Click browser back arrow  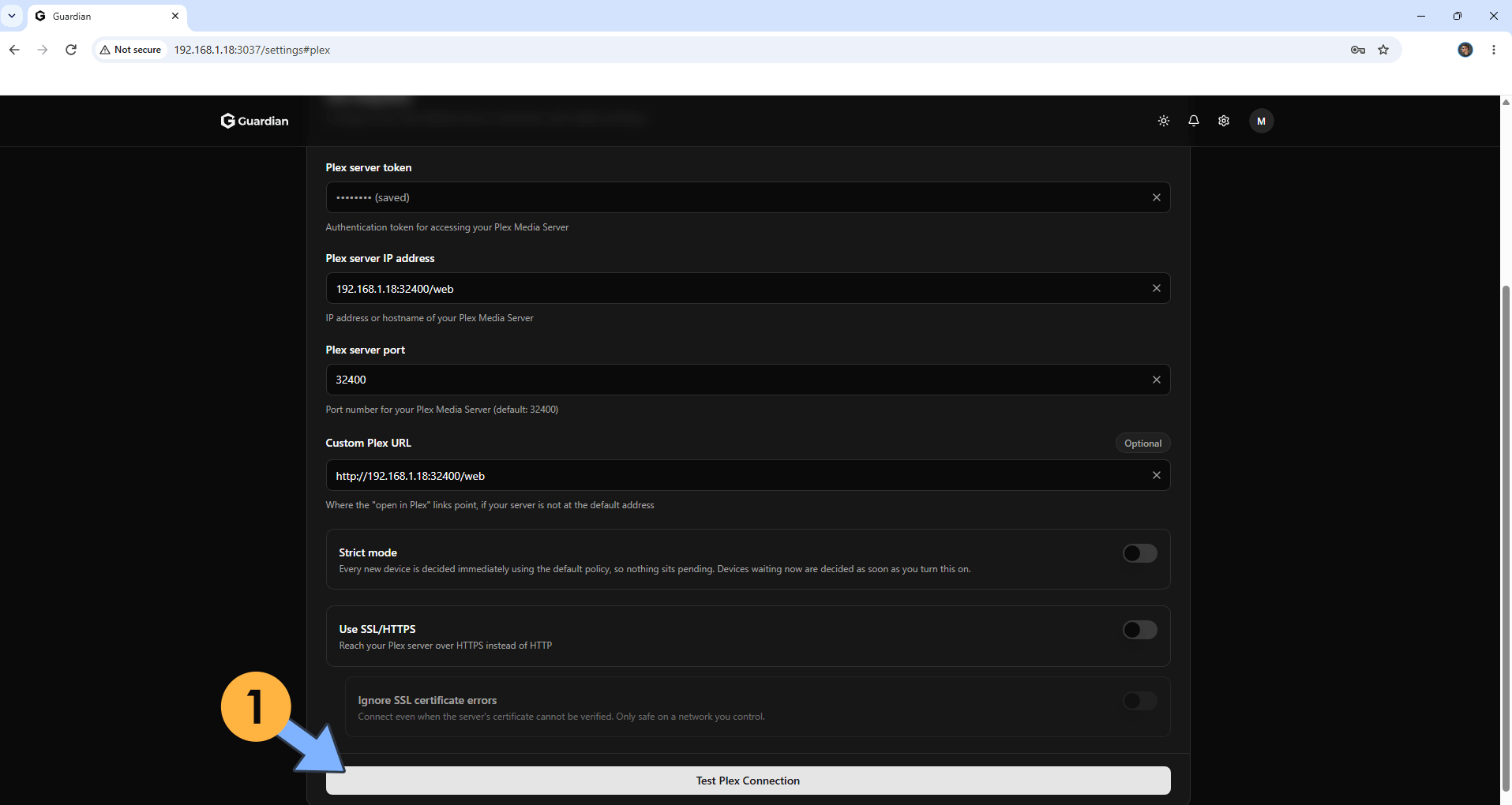[x=14, y=50]
